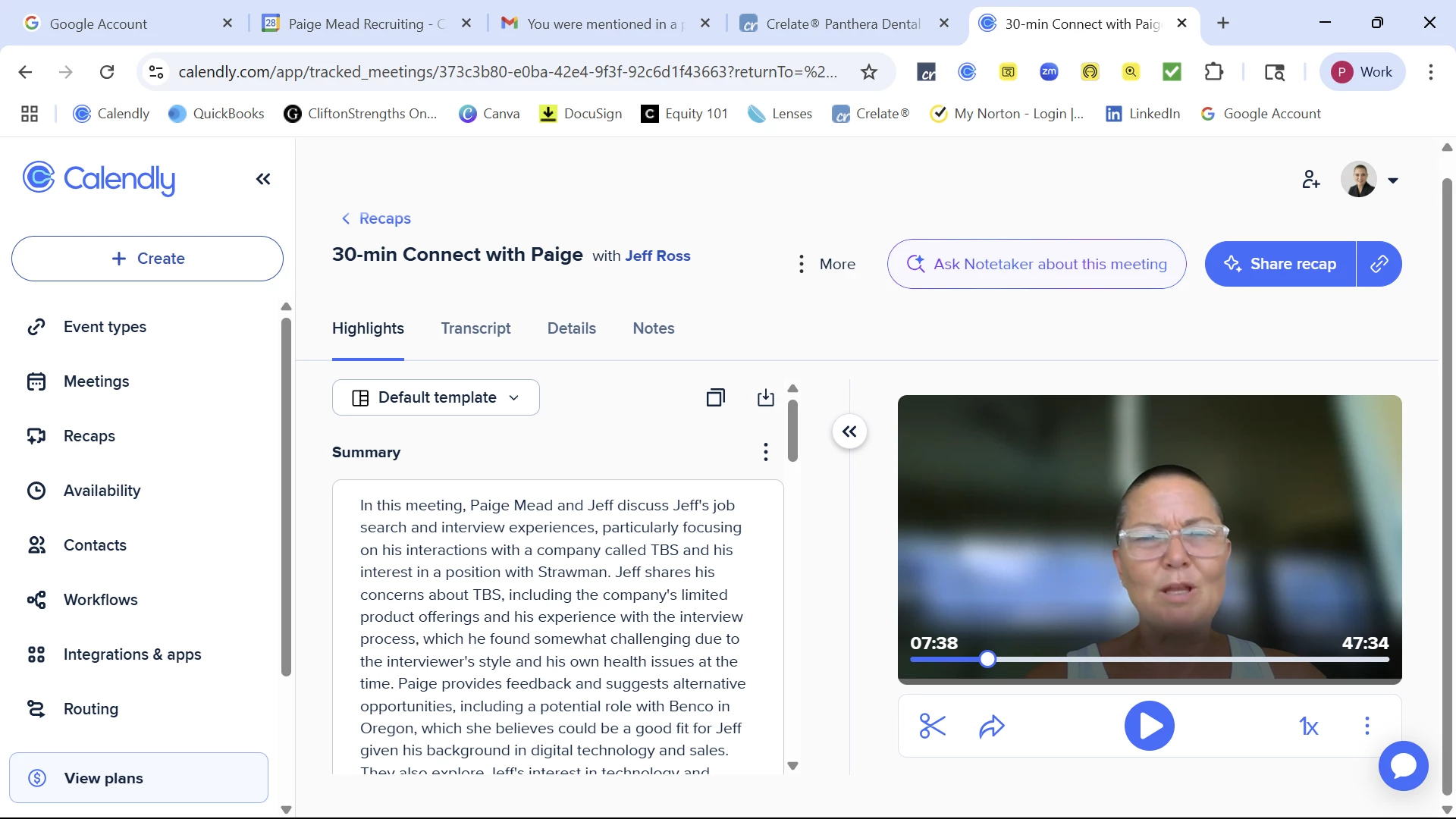1456x819 pixels.
Task: Click the address bar URL
Action: coord(508,72)
